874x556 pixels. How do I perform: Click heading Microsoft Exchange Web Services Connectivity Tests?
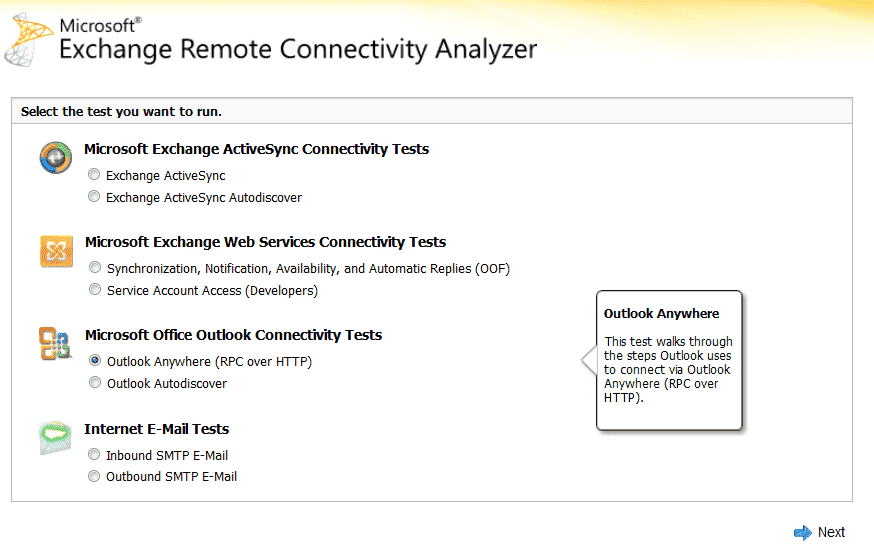click(x=265, y=242)
